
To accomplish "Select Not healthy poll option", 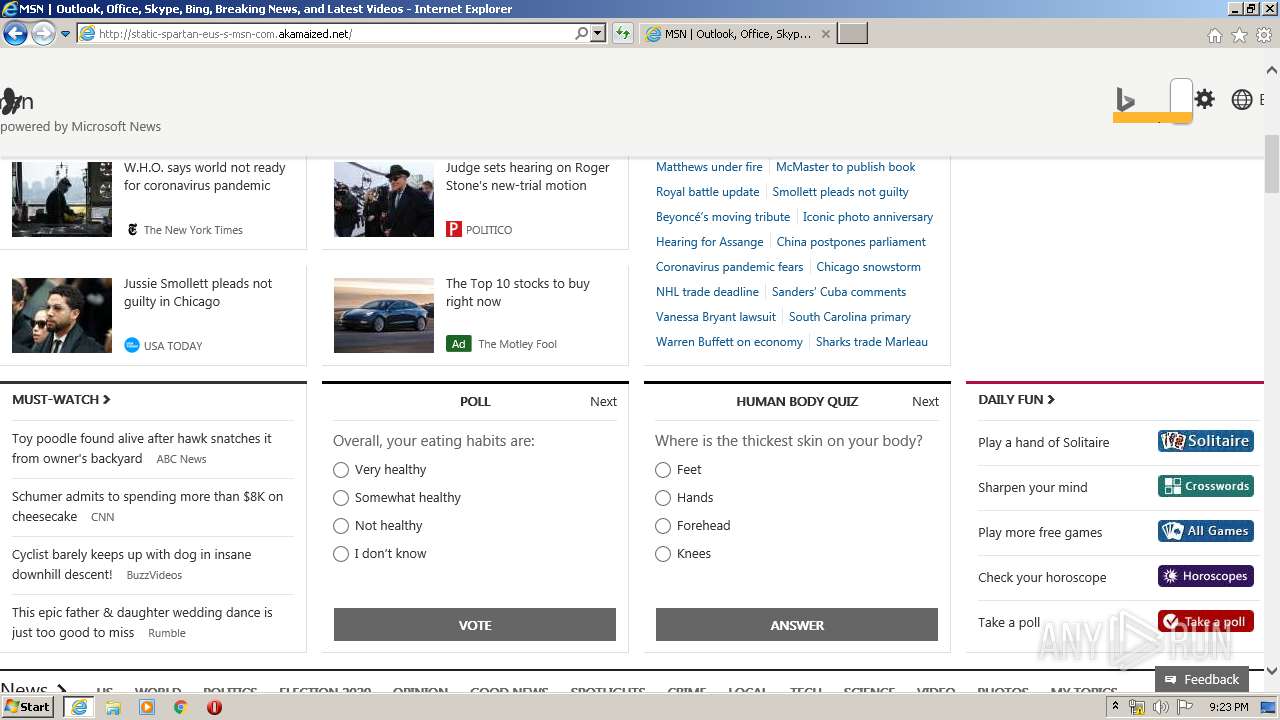I will coord(341,526).
